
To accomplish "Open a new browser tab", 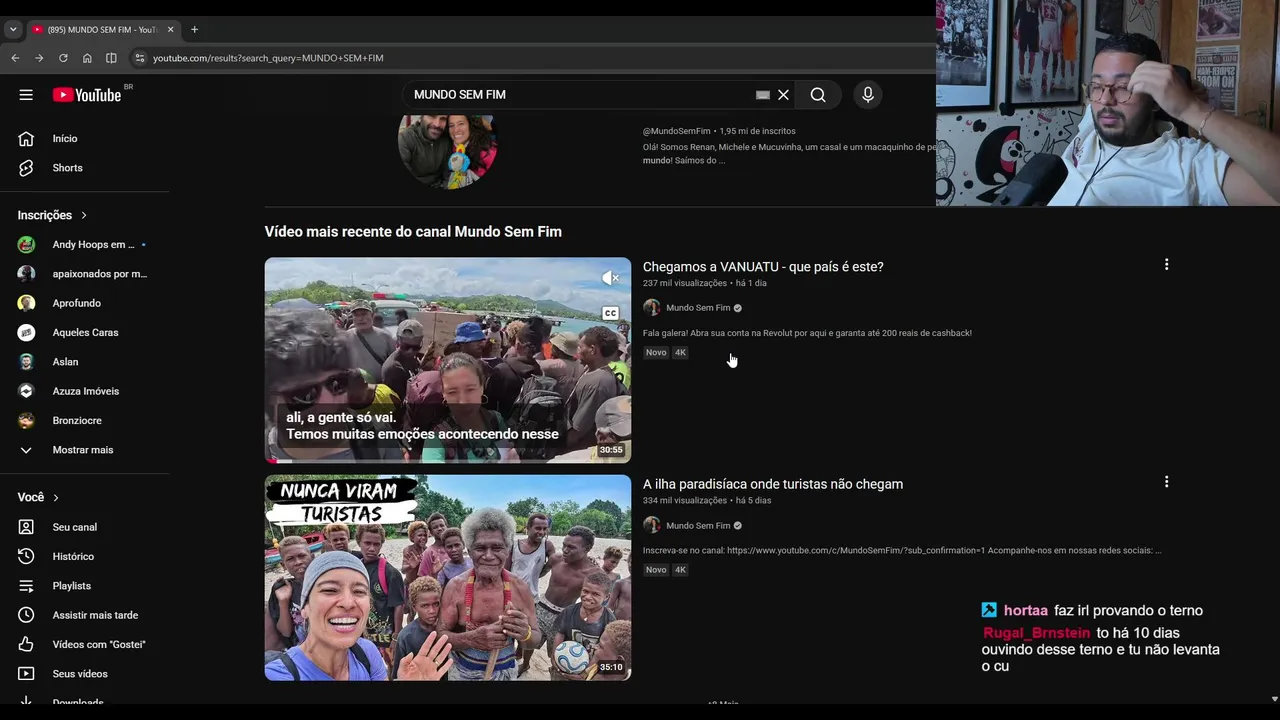I will 194,29.
